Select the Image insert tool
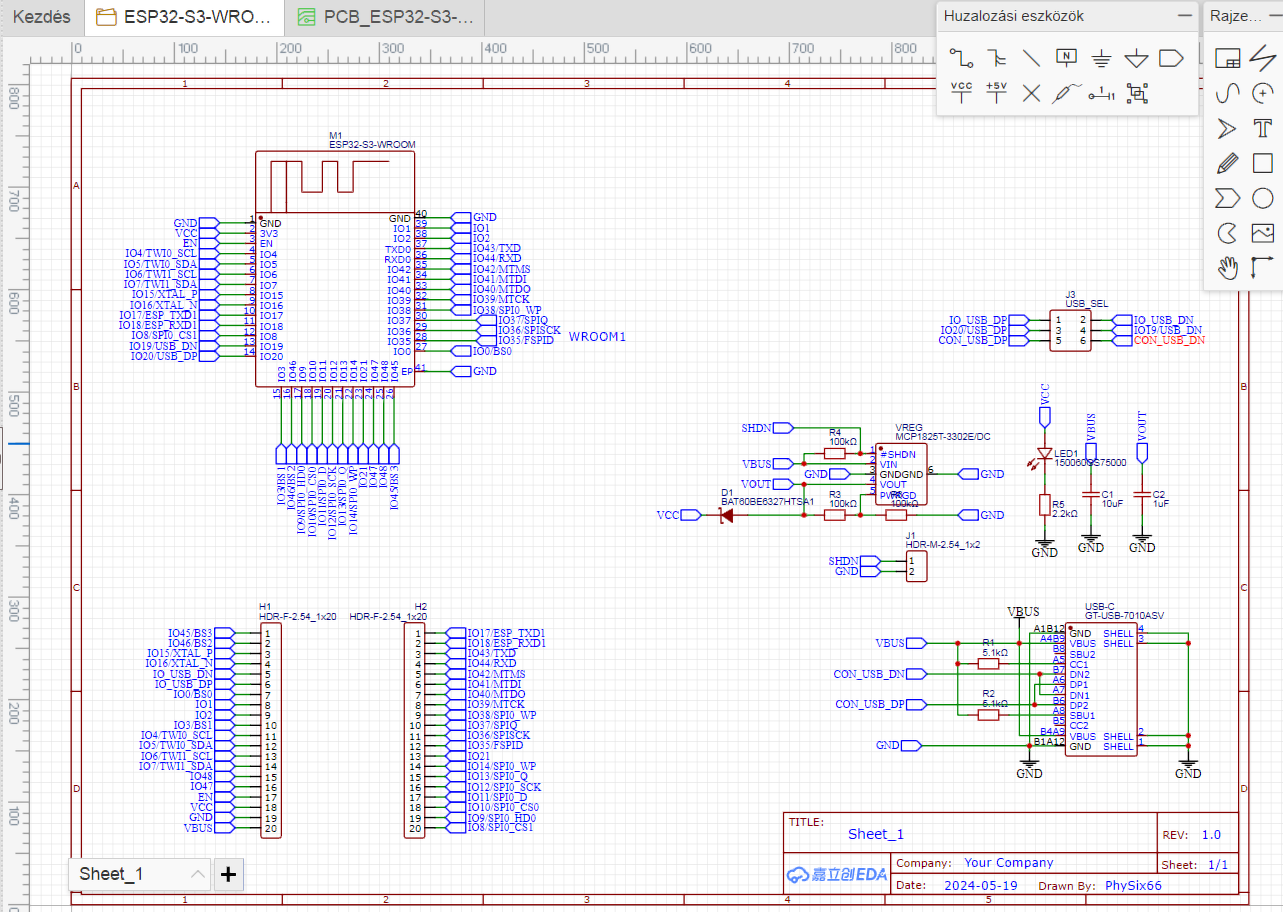Viewport: 1283px width, 912px height. point(1262,233)
